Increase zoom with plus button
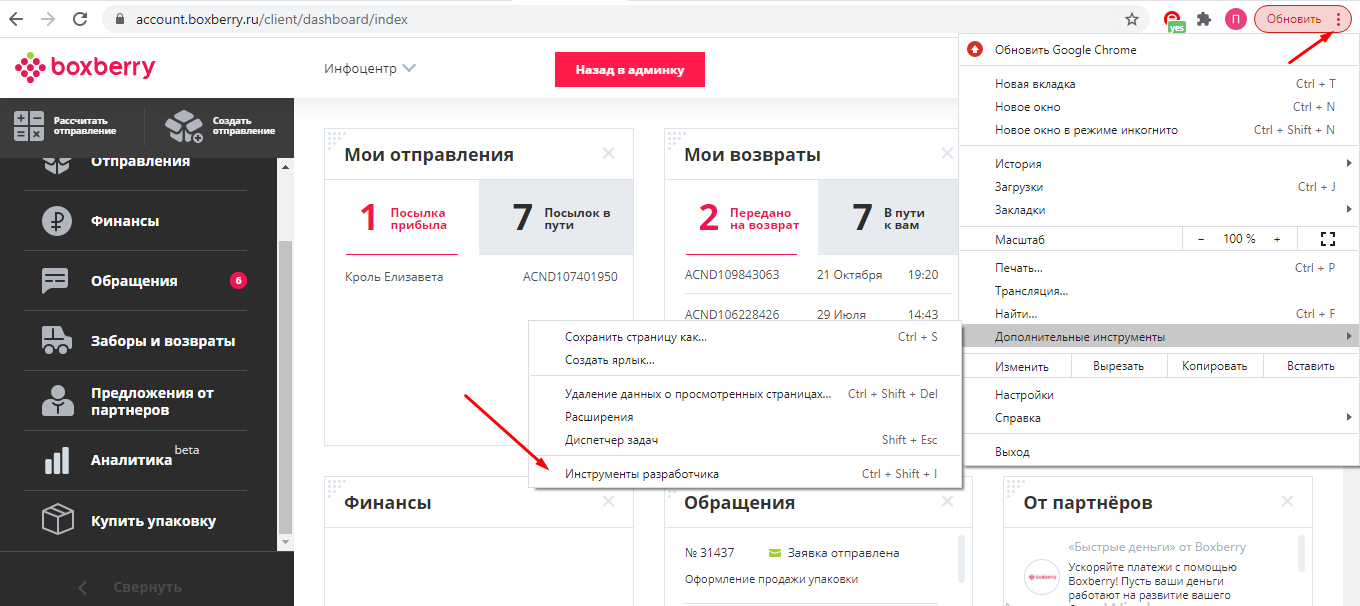 [x=1277, y=239]
